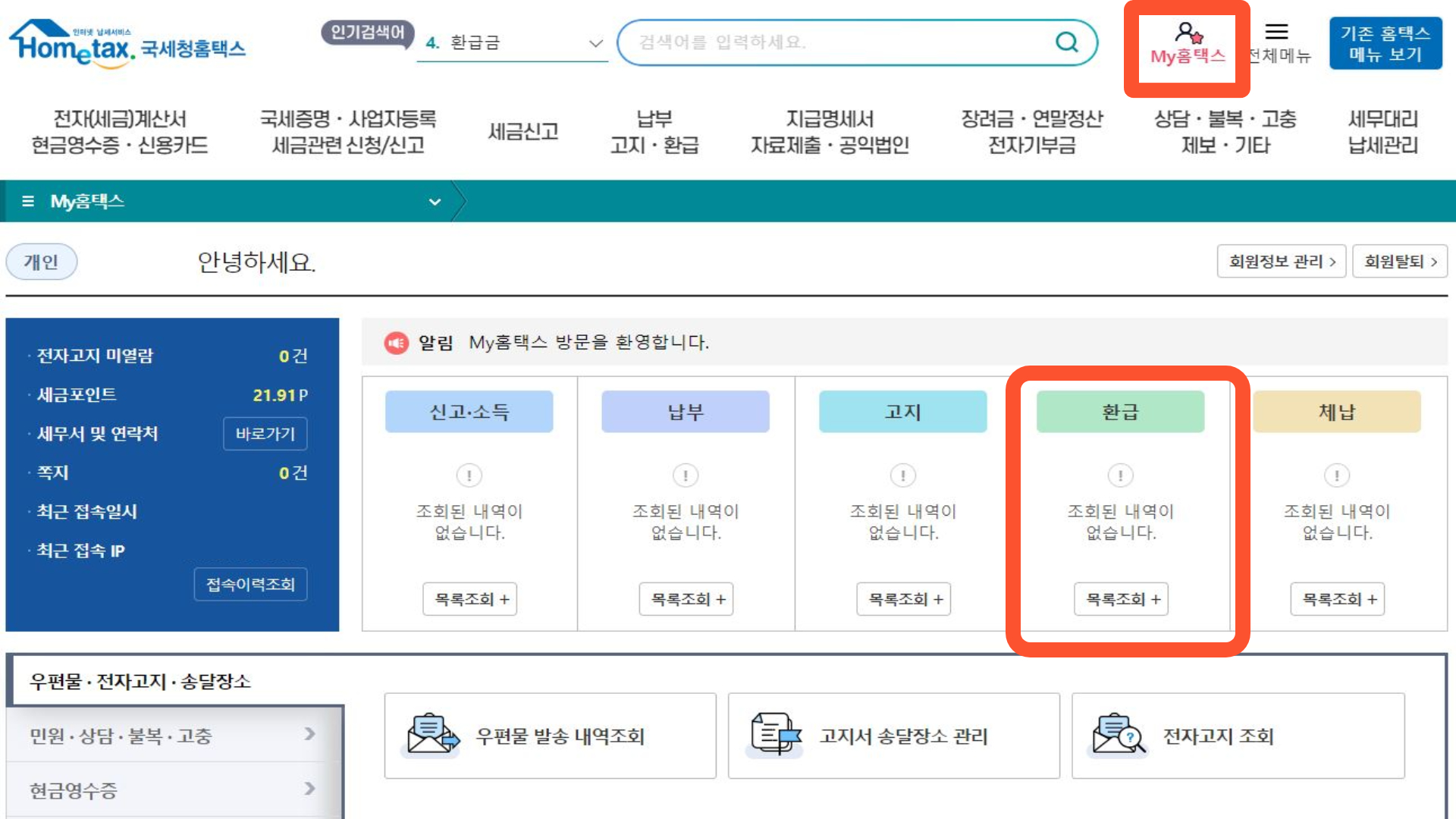
Task: Open the 장려금·연말정산 전자기부금 menu
Action: click(1033, 130)
